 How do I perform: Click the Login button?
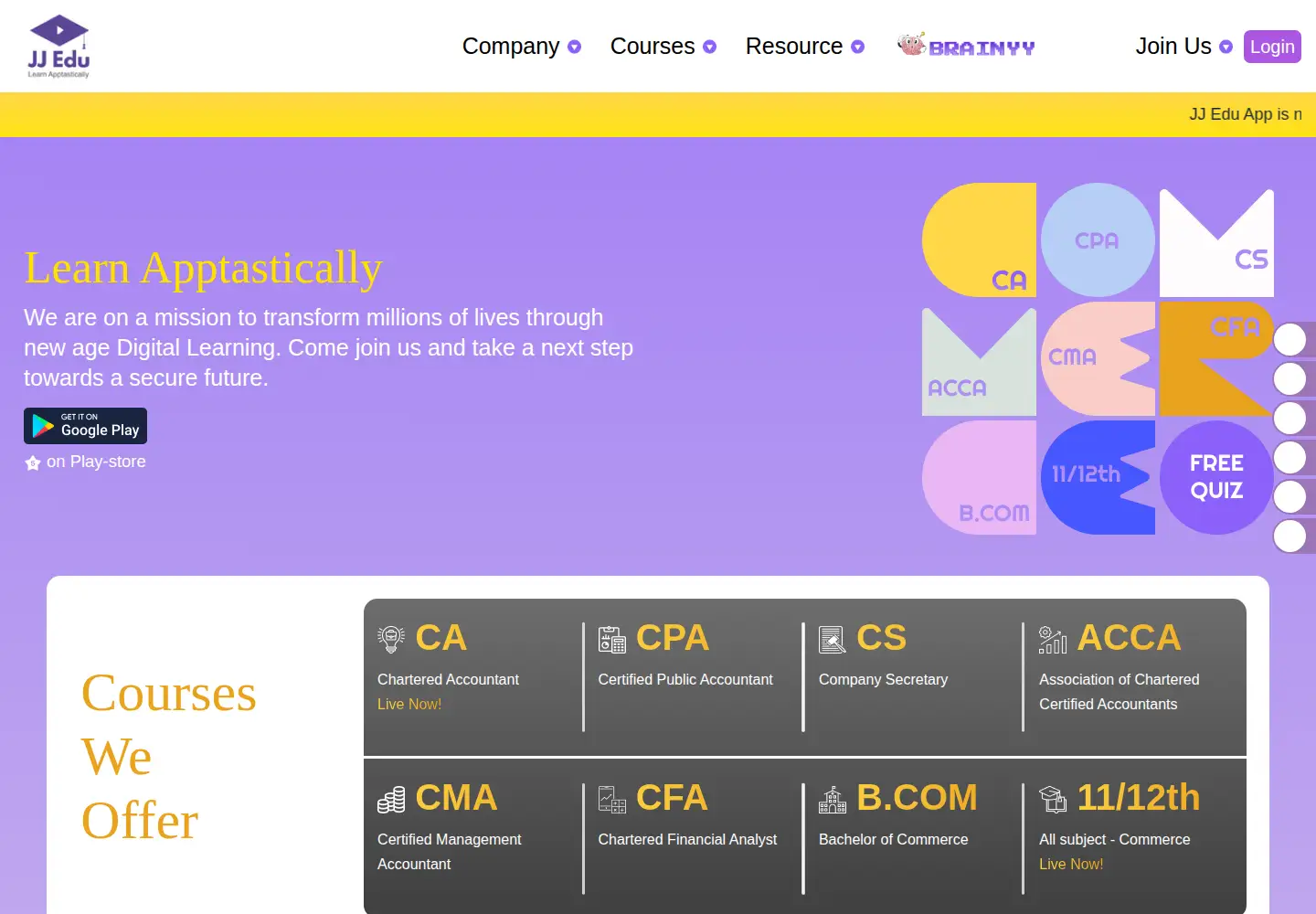click(1272, 47)
